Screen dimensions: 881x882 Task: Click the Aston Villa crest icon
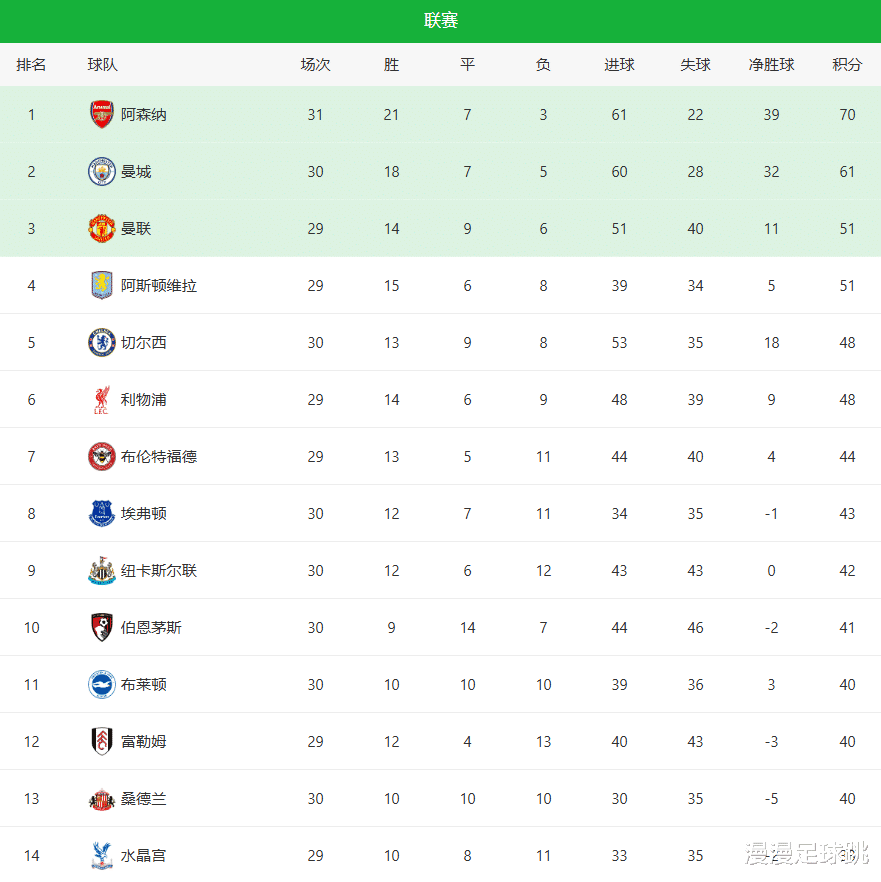102,285
